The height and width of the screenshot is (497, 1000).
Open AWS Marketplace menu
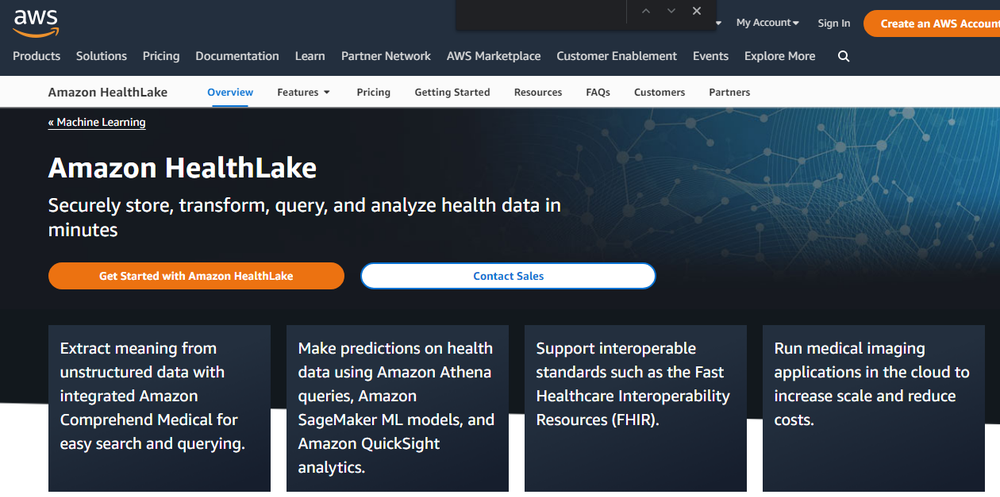point(494,56)
